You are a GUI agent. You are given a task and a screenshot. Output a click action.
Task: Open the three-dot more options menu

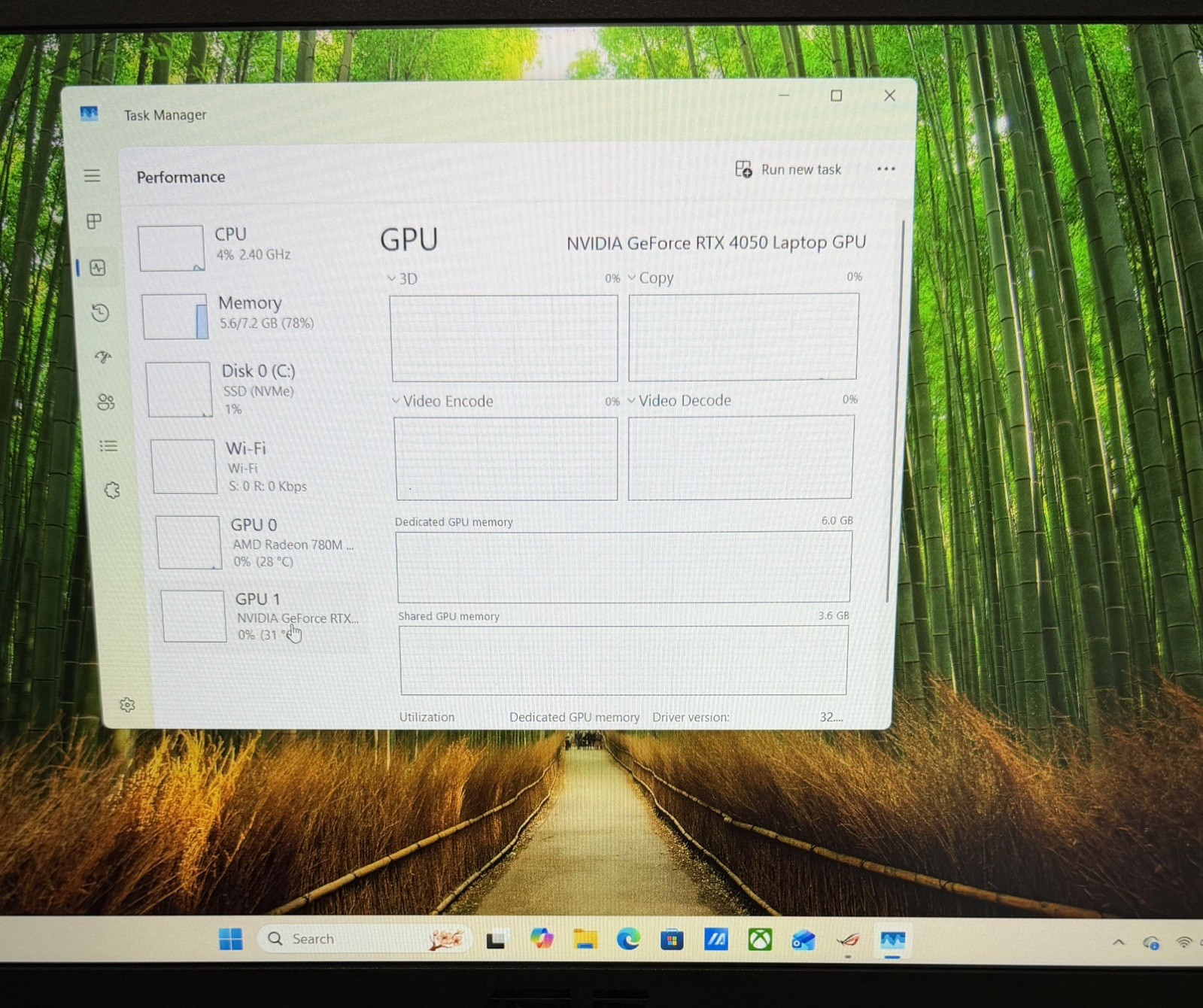coord(886,169)
